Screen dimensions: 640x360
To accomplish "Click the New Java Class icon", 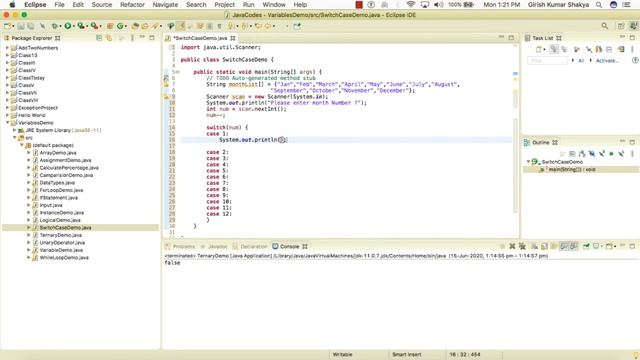I will 120,26.
